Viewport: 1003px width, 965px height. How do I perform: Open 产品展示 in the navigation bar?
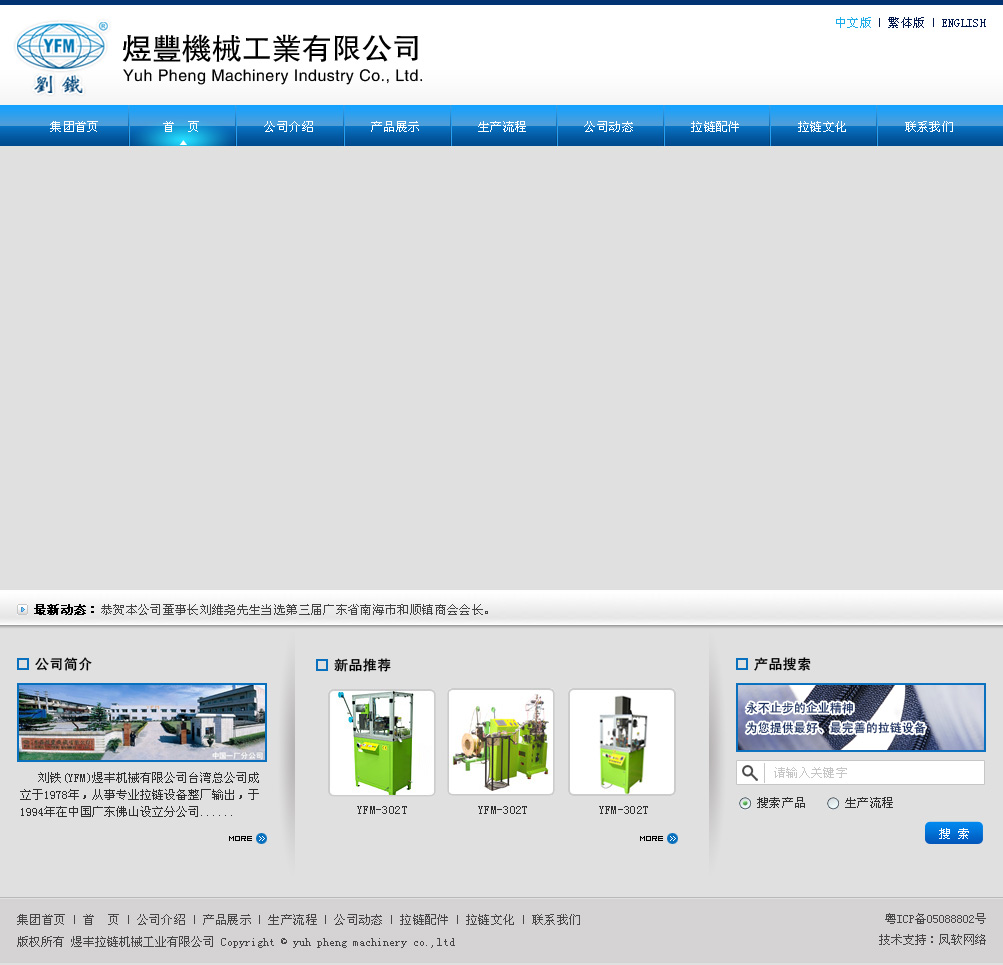click(395, 127)
